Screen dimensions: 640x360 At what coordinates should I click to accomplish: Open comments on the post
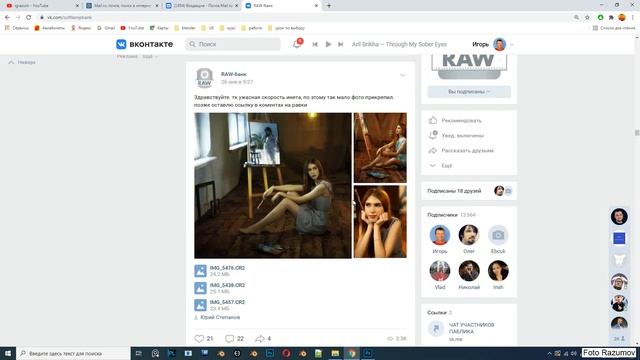pos(230,338)
